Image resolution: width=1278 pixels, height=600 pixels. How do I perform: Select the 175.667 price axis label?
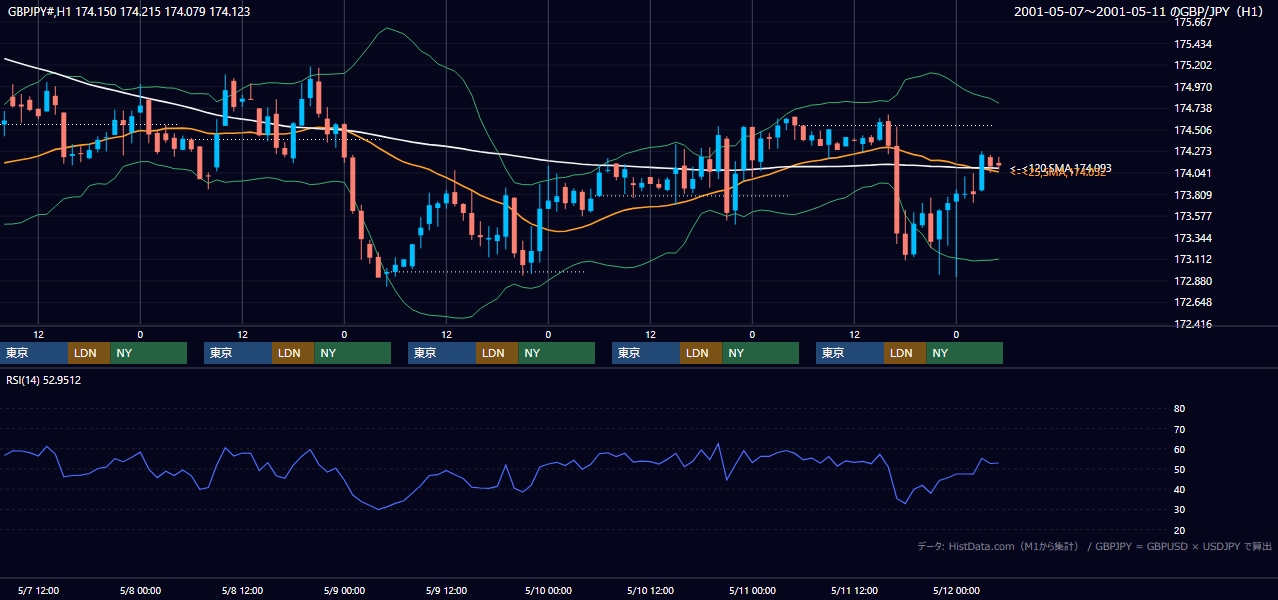coord(1193,22)
